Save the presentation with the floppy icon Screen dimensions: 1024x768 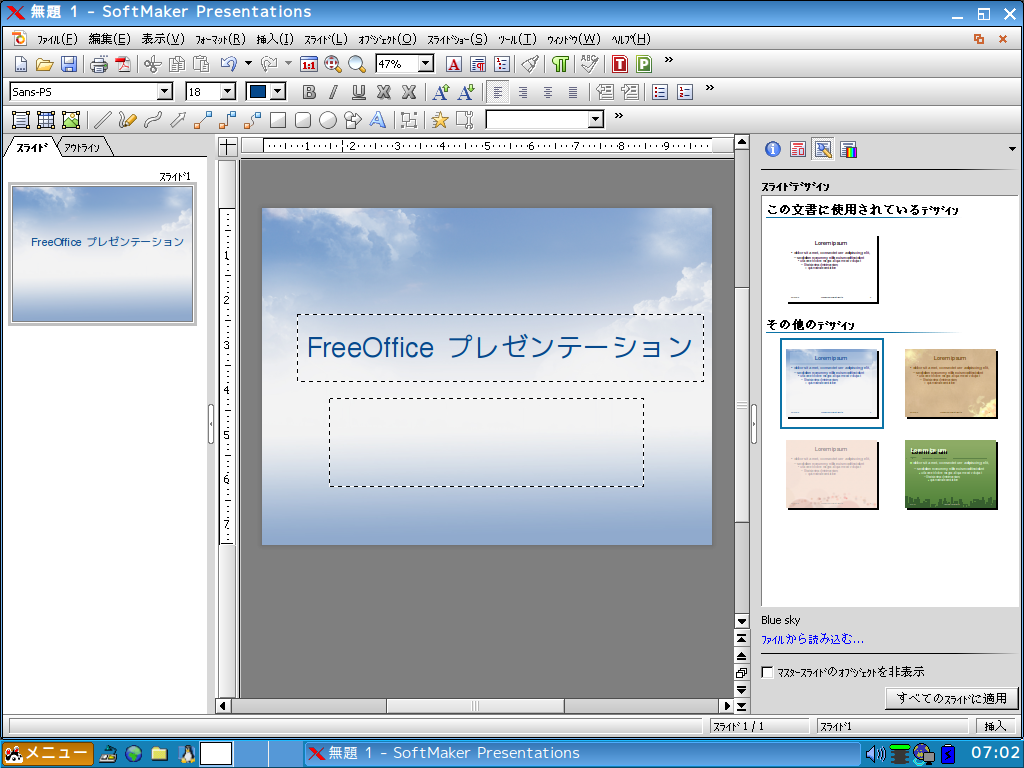click(x=69, y=64)
